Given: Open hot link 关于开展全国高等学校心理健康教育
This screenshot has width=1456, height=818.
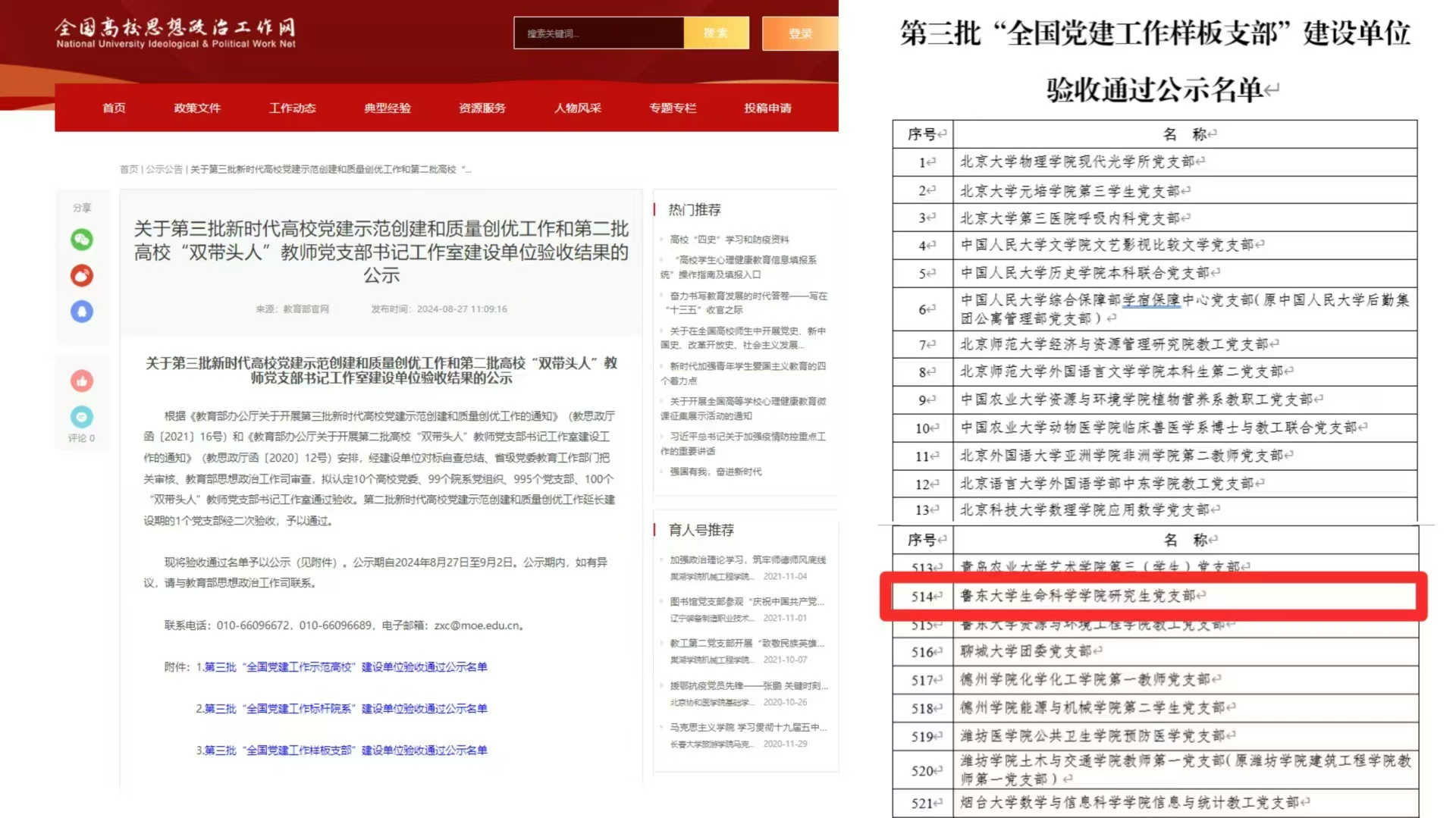Looking at the screenshot, I should pos(742,408).
